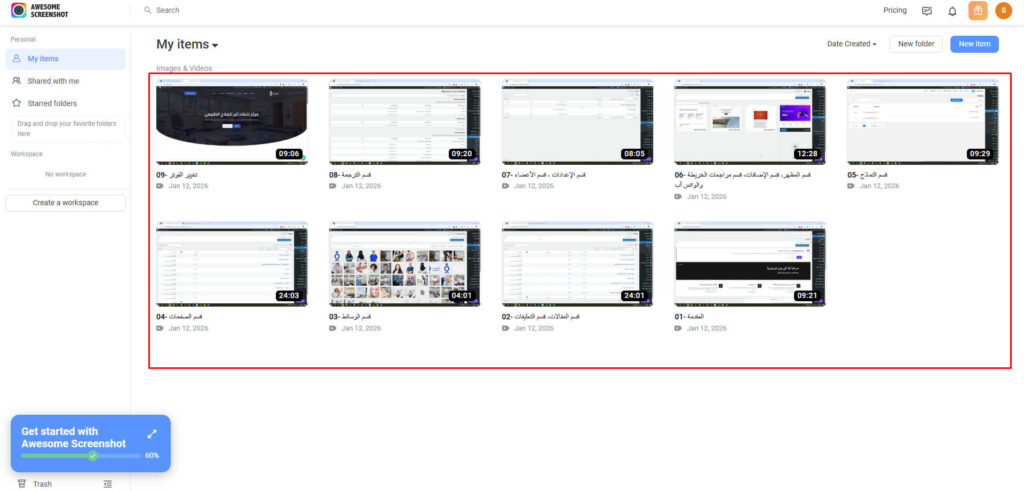1024x491 pixels.
Task: Expand the Get started panel arrows
Action: click(x=152, y=434)
